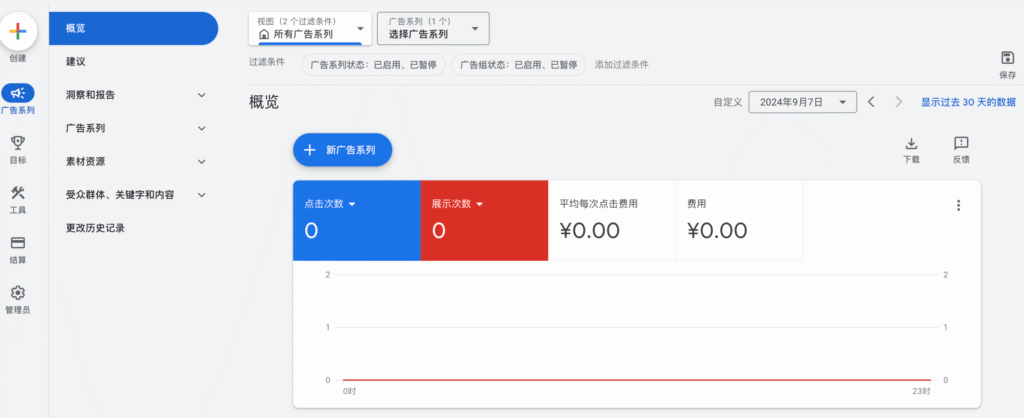1024x418 pixels.
Task: Go to previous date with left arrow
Action: point(871,102)
